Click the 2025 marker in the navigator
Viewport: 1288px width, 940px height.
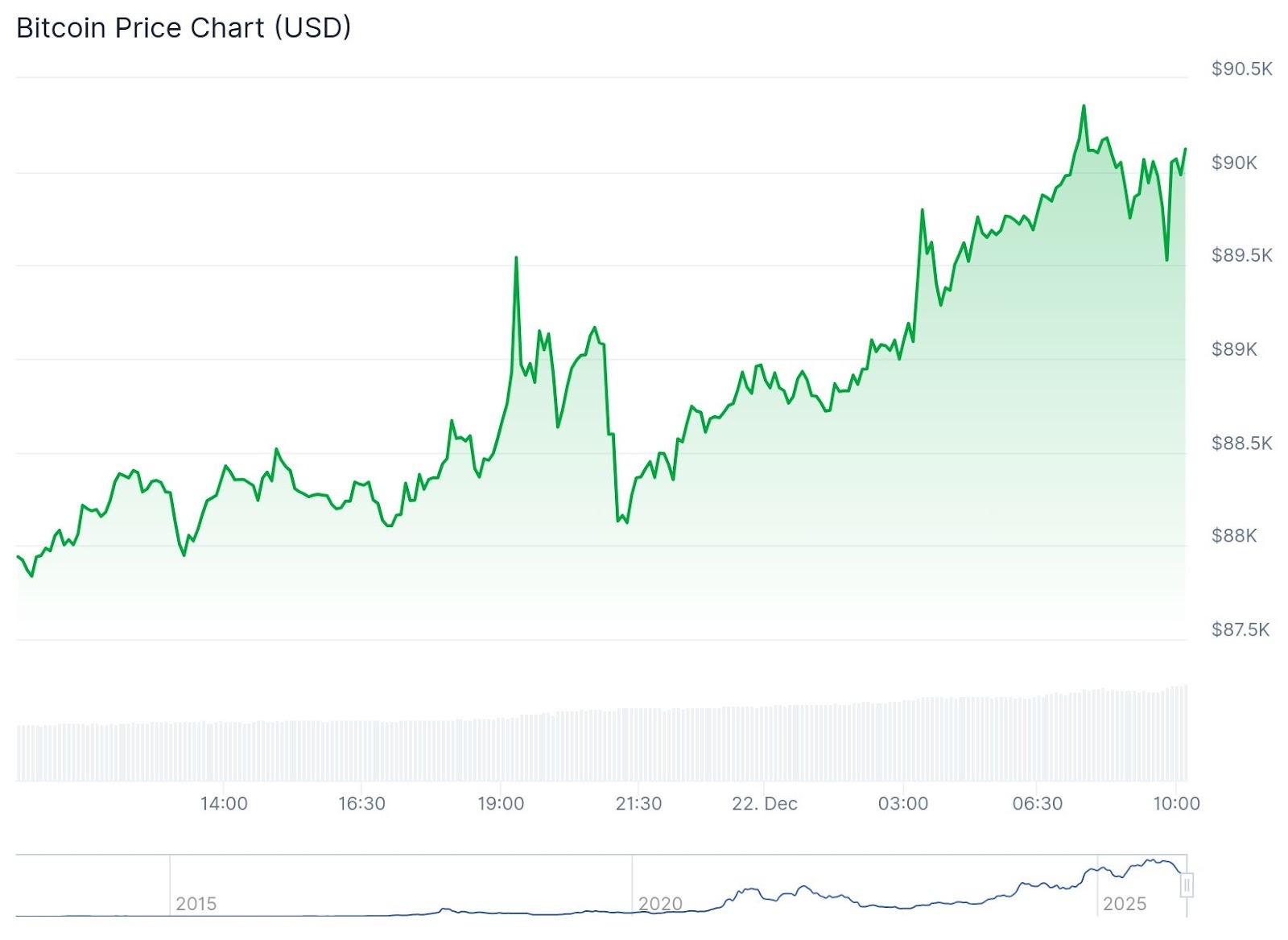[1124, 904]
